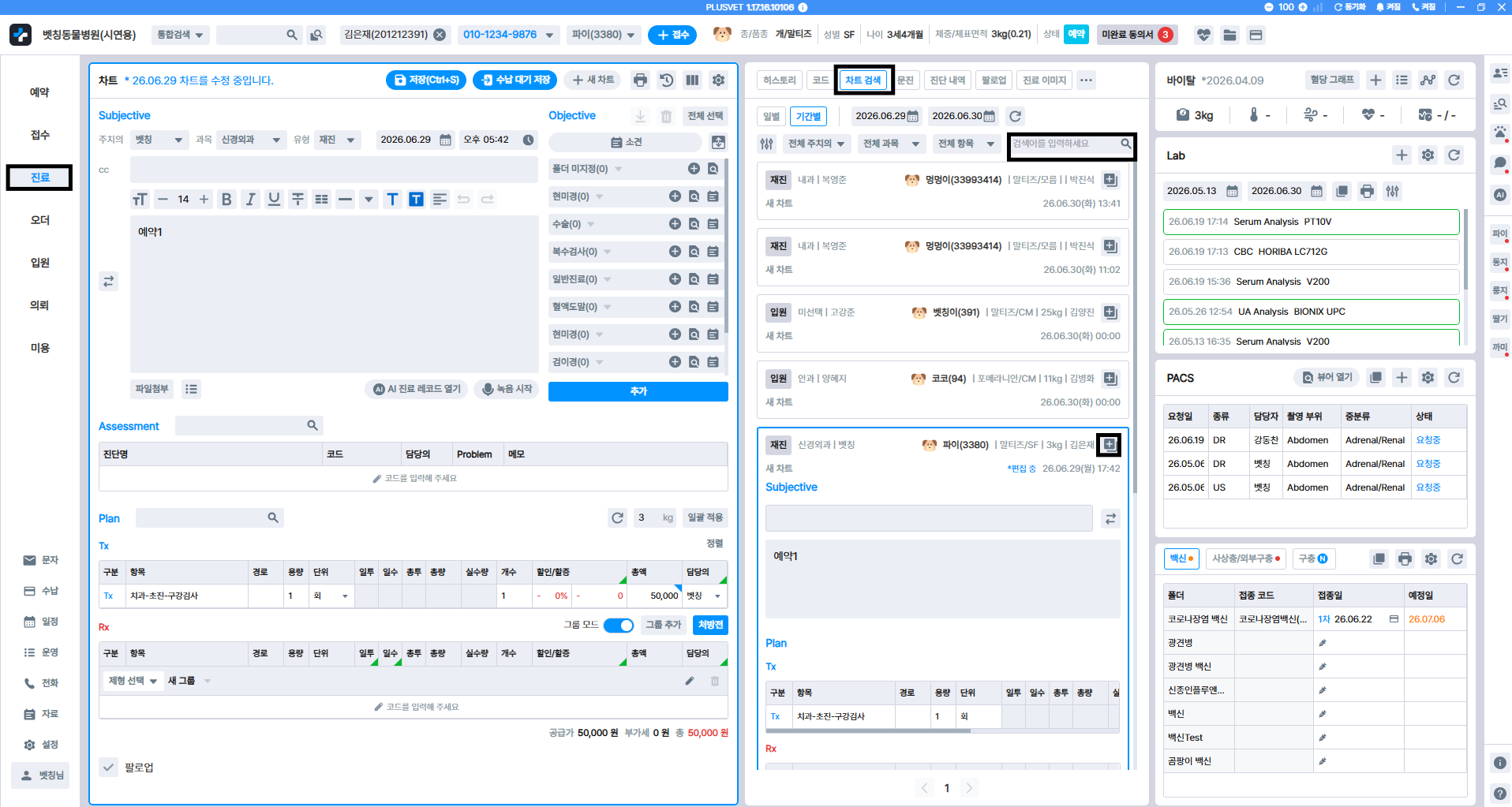The image size is (1512, 807).
Task: Refresh the PACS panel
Action: click(1454, 378)
